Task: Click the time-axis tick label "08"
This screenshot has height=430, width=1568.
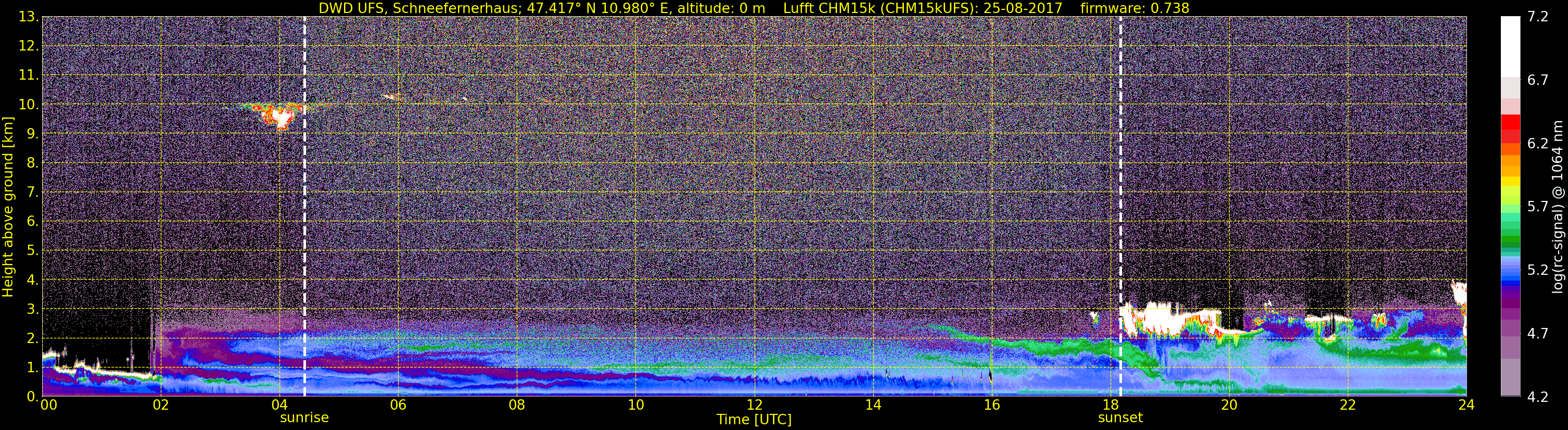Action: pos(517,406)
